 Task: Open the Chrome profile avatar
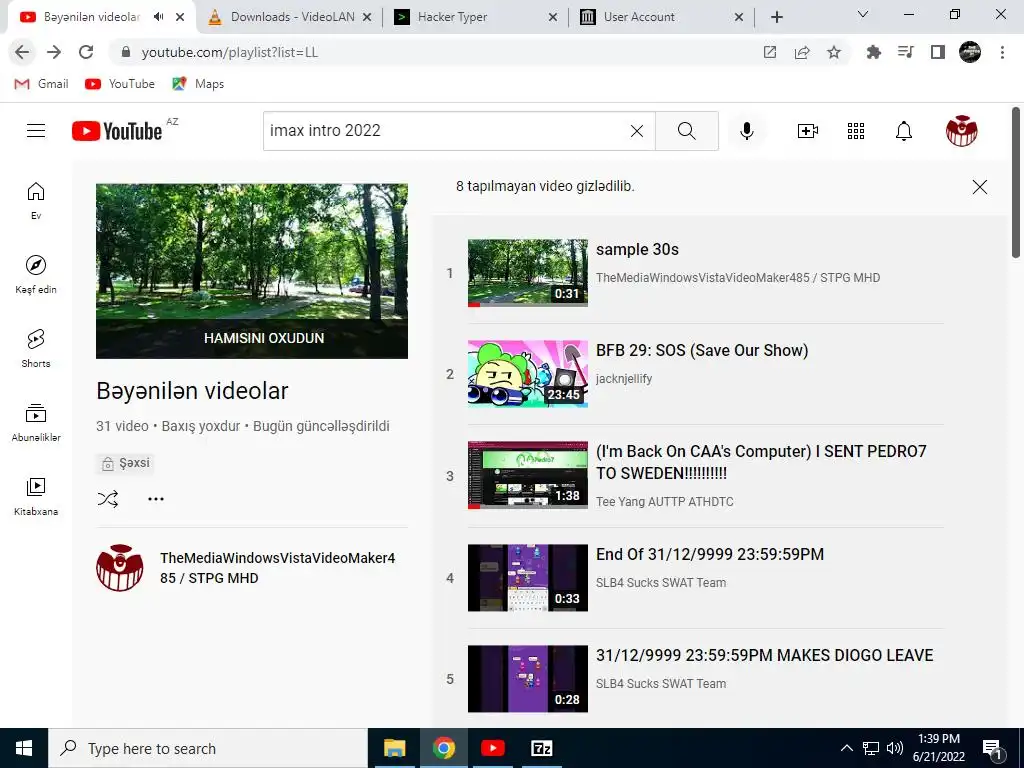[x=970, y=52]
